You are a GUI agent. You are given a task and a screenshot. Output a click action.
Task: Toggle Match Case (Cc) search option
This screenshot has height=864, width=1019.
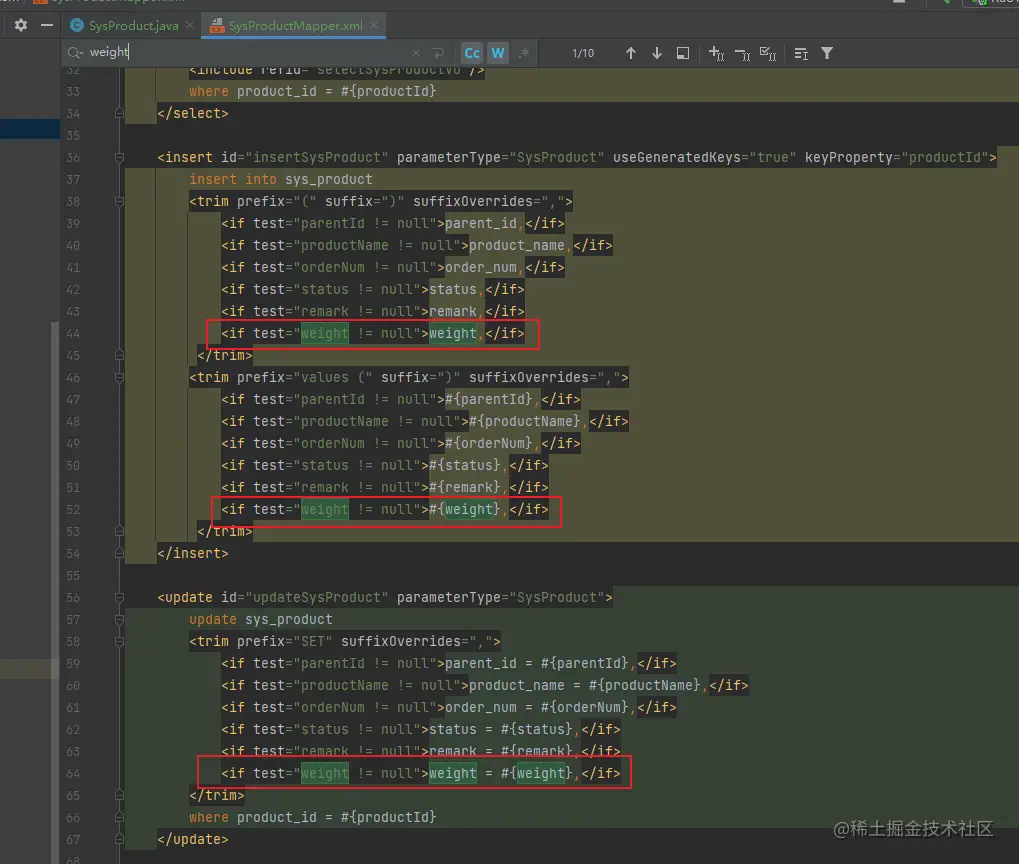click(x=471, y=53)
